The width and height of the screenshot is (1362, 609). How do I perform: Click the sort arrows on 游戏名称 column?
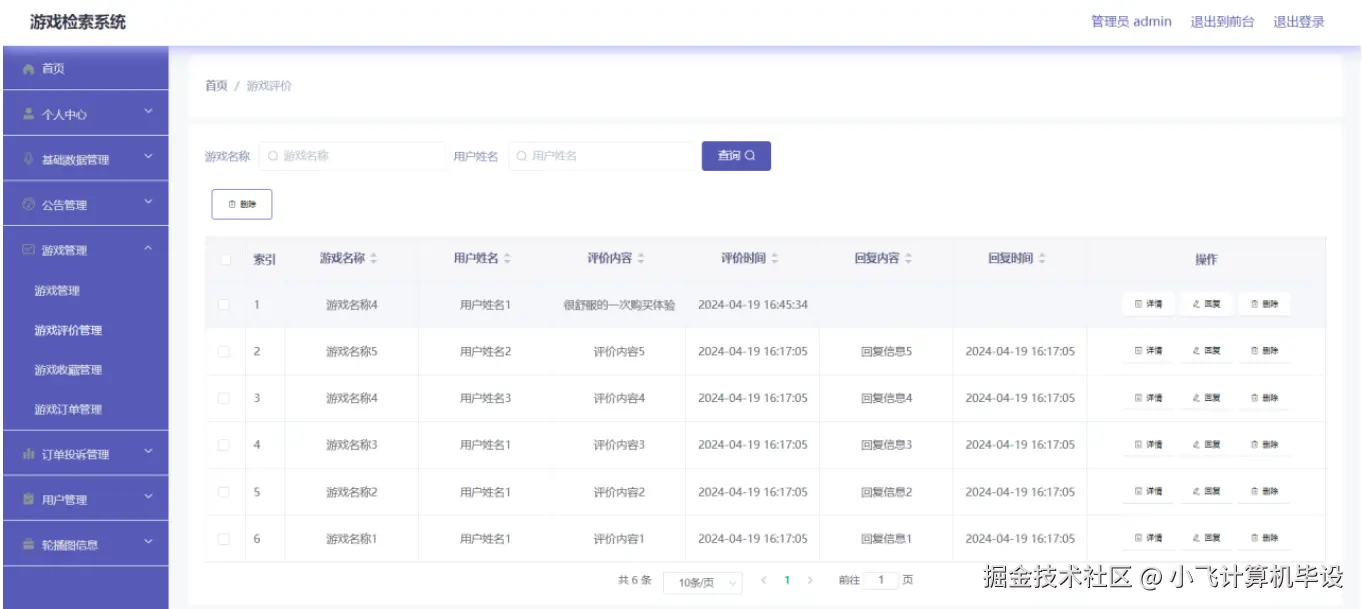(x=373, y=259)
